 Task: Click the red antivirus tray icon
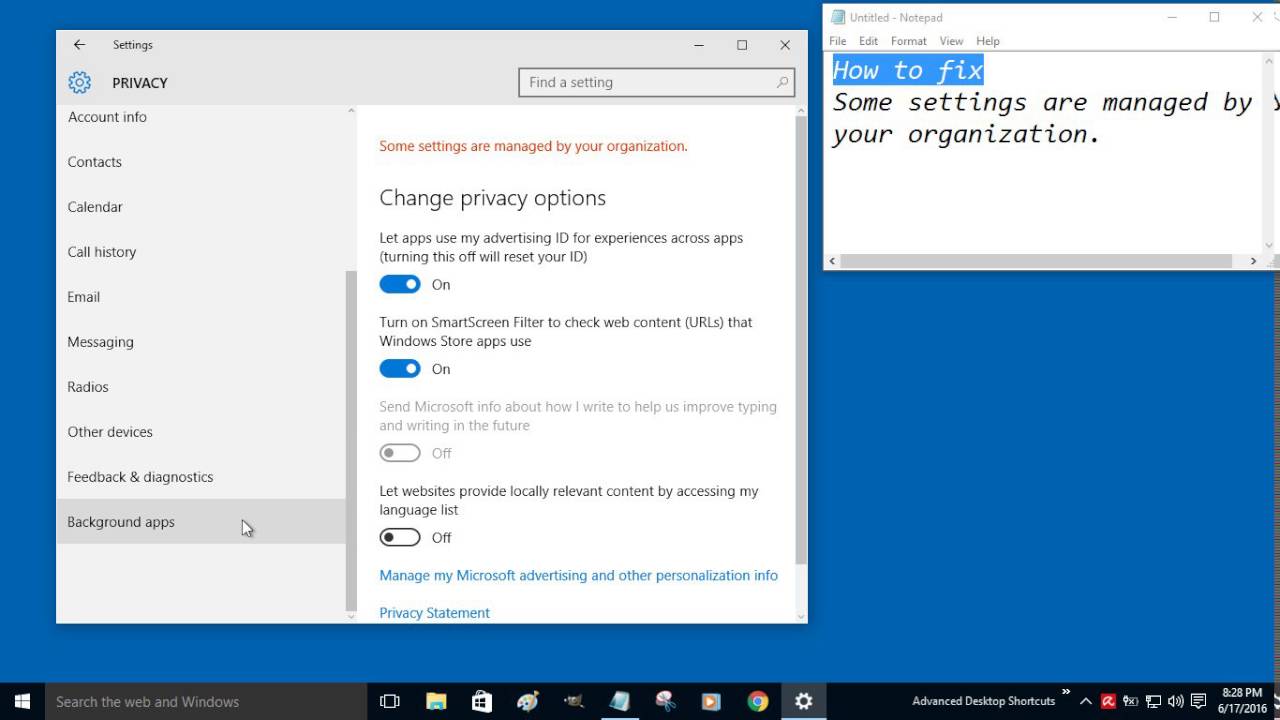pyautogui.click(x=1109, y=701)
